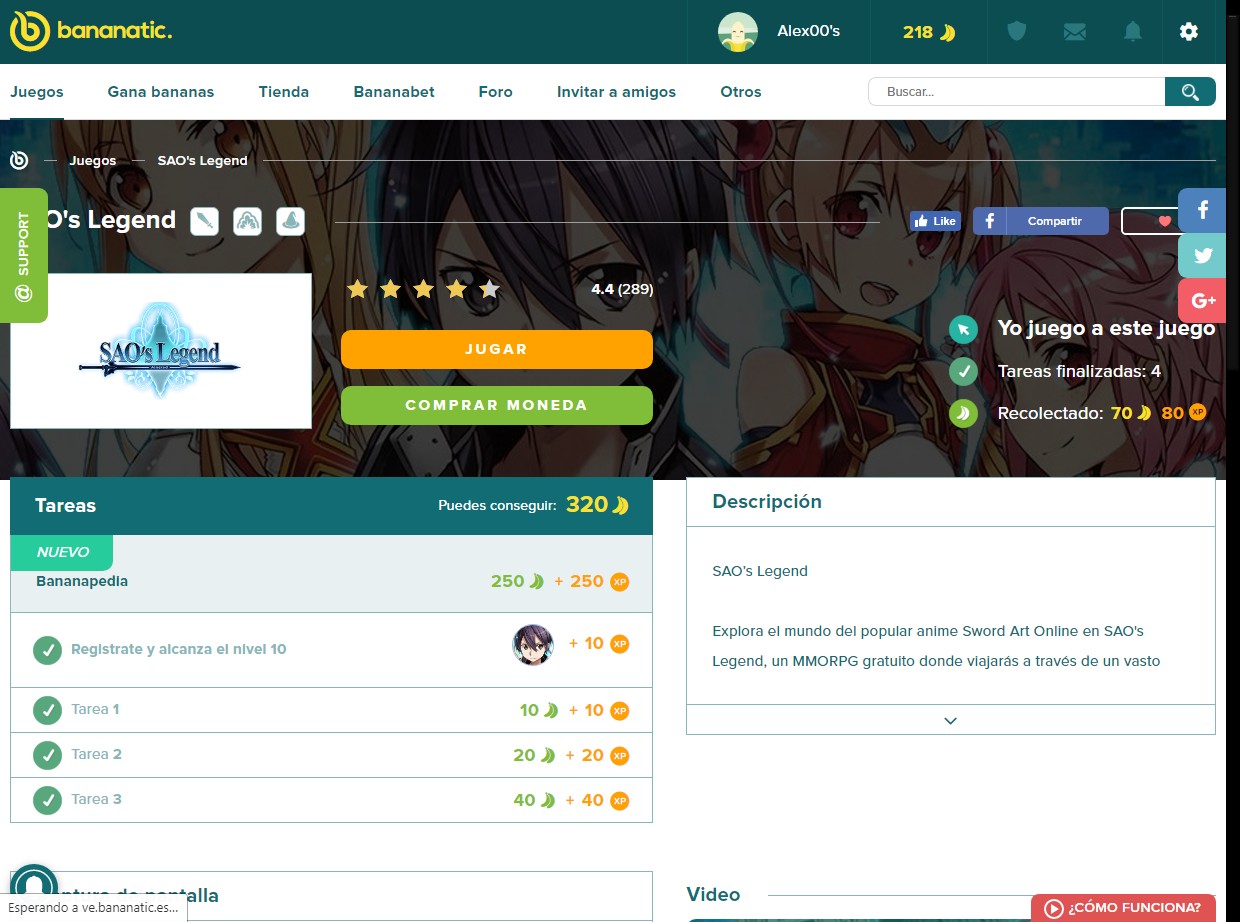Screen dimensions: 1240x922
Task: Click the checkmark of Tarea 2
Action: (x=47, y=755)
